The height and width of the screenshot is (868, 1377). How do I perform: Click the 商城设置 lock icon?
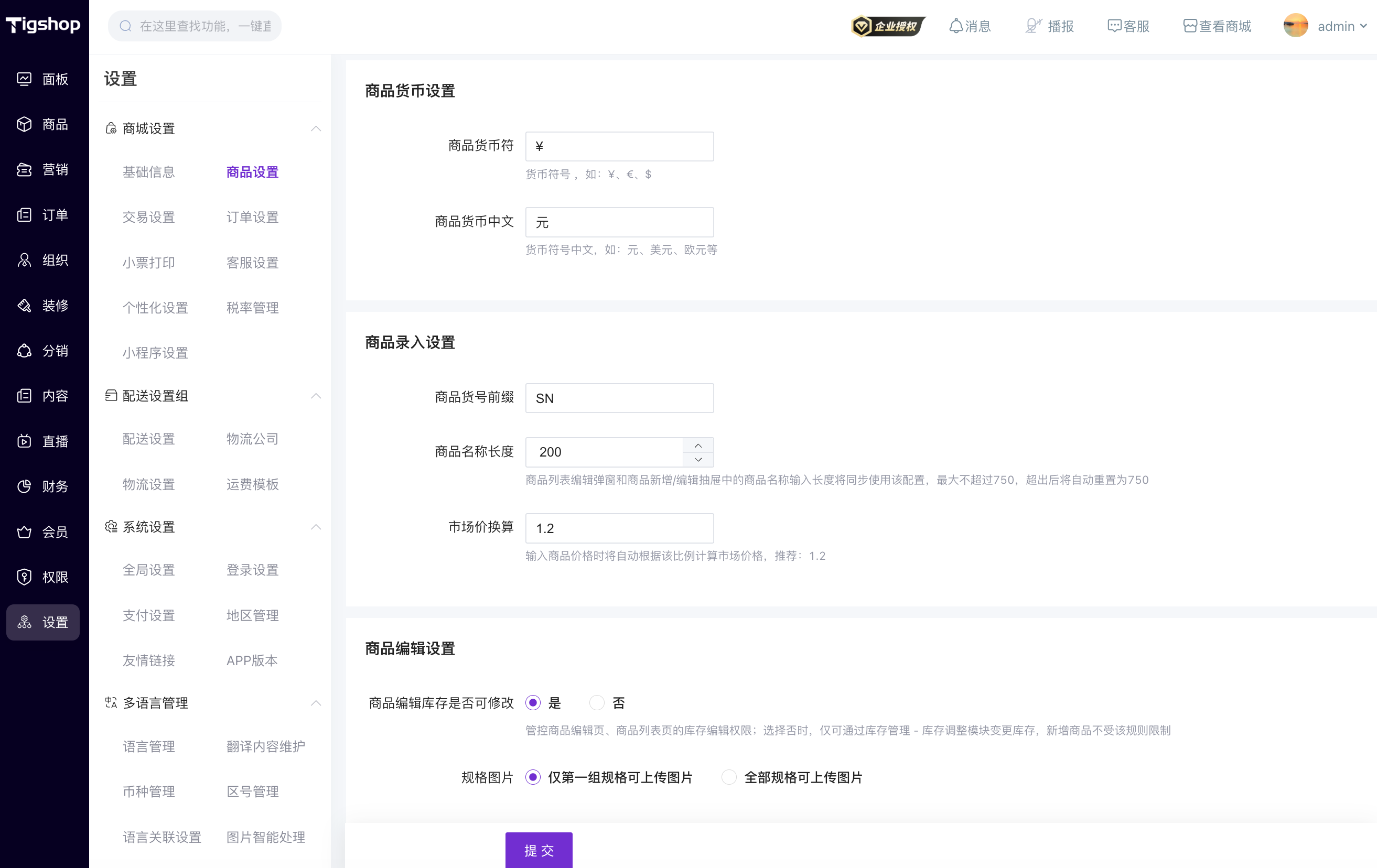[x=111, y=128]
